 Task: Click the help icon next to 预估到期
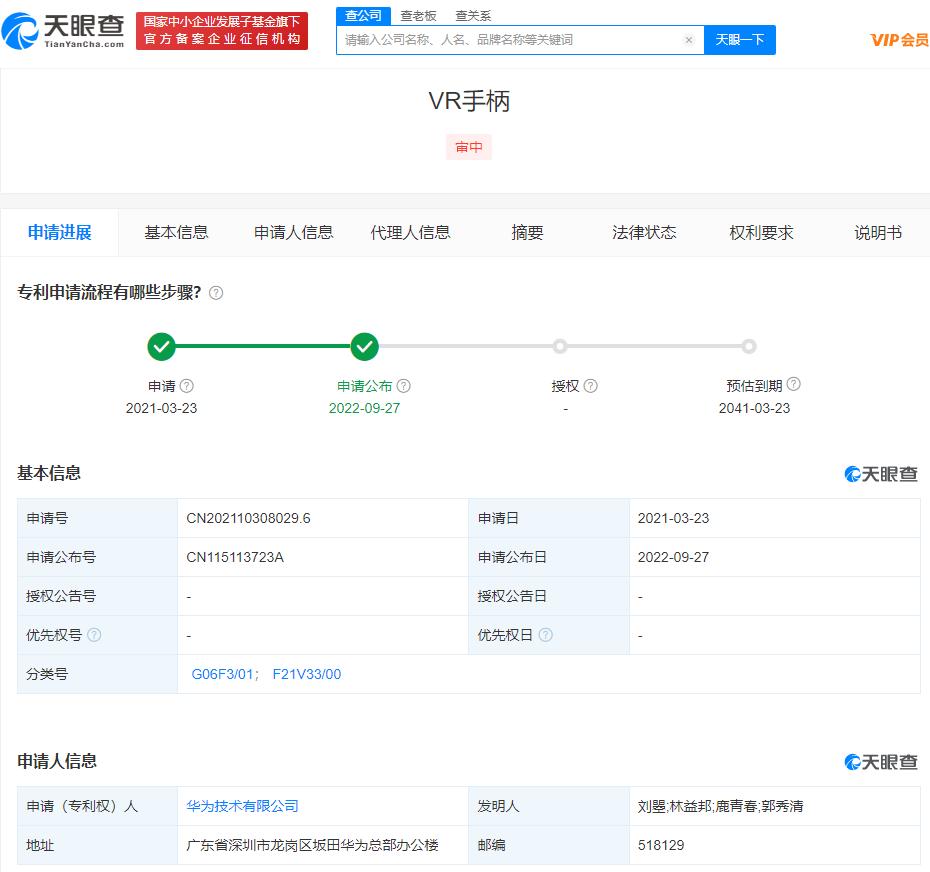tap(793, 384)
